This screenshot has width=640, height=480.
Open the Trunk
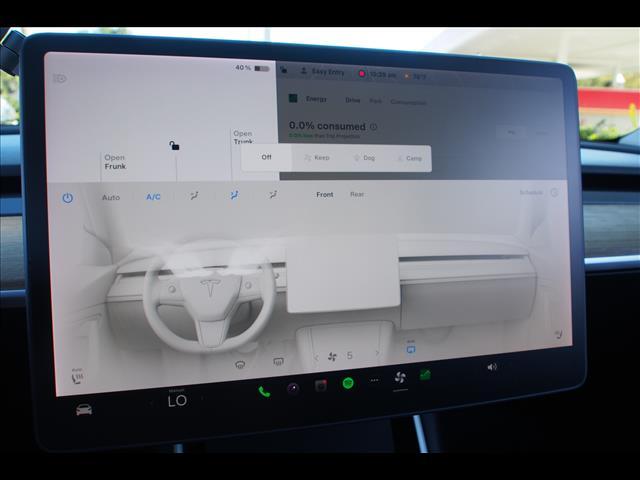point(243,138)
